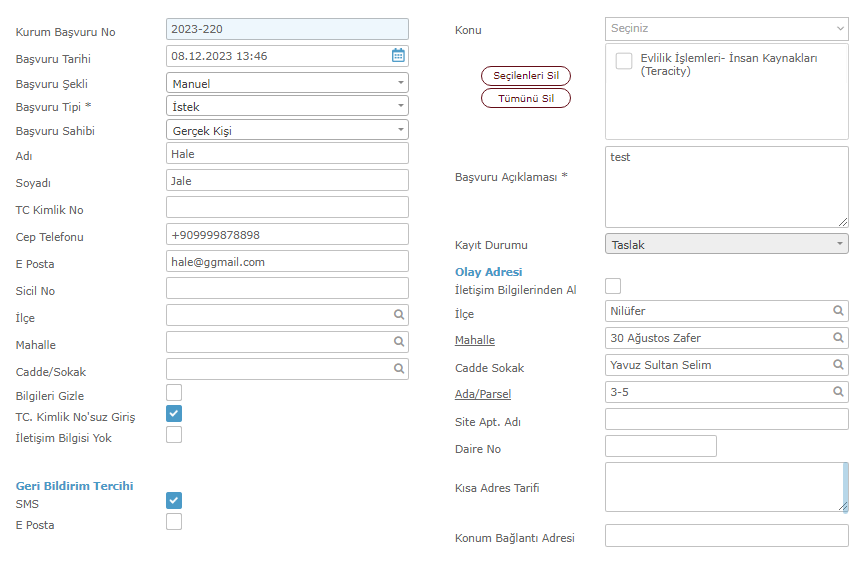Open the Başvuru Şekli Manuel dropdown
Viewport: 862px width, 562px height.
(x=287, y=83)
